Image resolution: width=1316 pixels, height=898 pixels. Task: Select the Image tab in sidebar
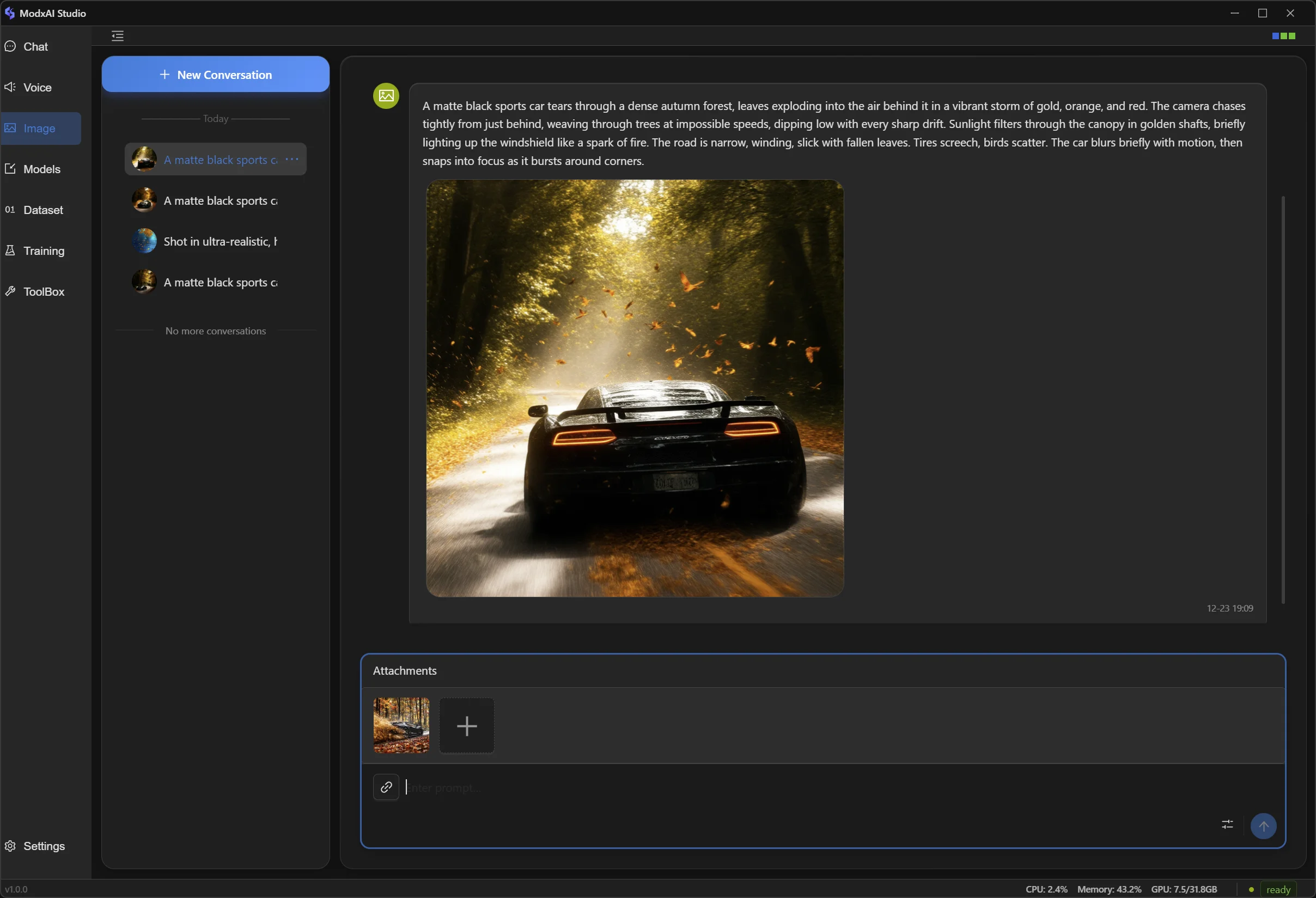40,128
